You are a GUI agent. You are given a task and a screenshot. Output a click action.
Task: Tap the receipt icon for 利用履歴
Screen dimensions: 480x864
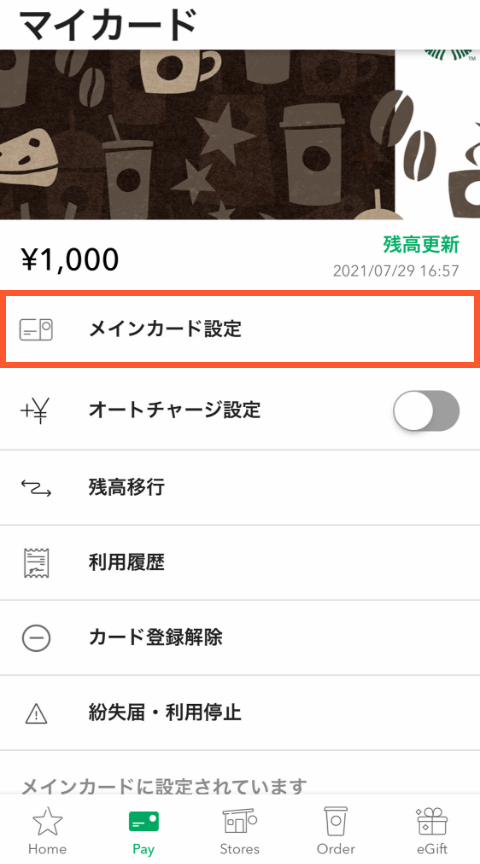pyautogui.click(x=36, y=563)
